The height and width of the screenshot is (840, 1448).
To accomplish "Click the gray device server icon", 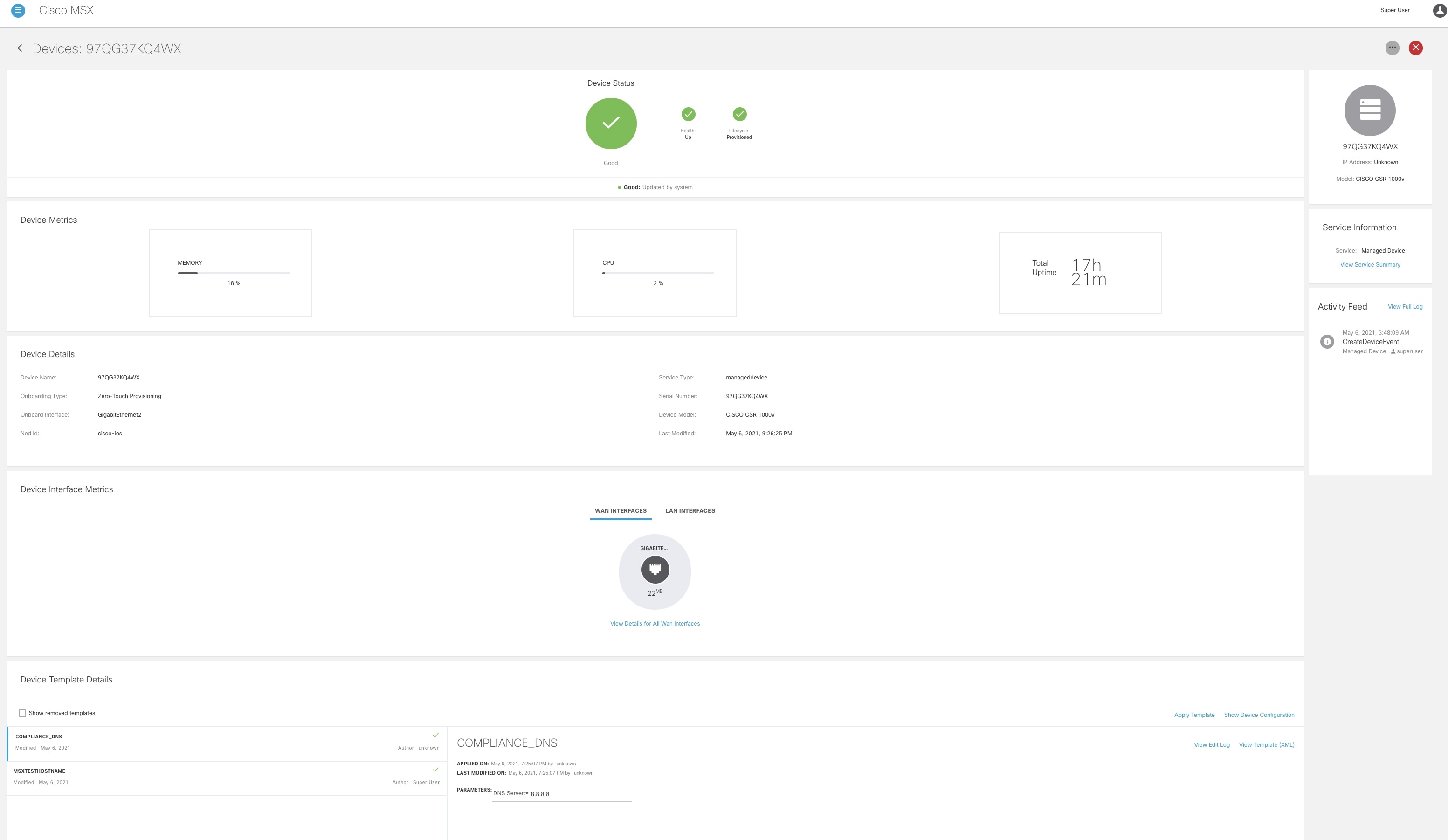I will [x=1370, y=110].
